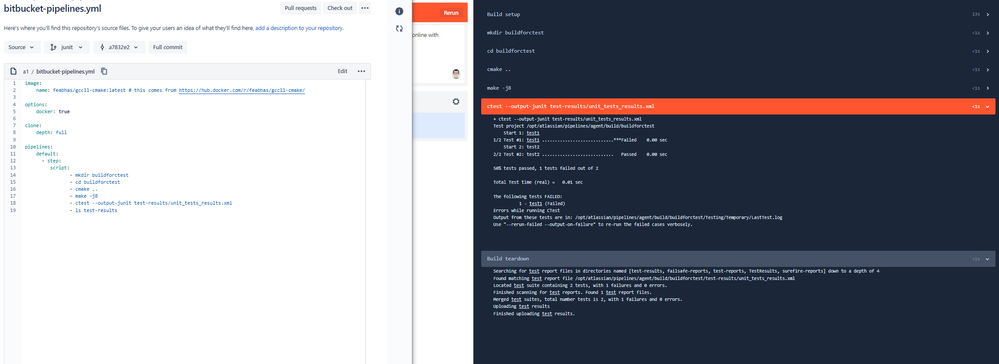Open the hub.docker.com URL in the YAML

pyautogui.click(x=242, y=91)
